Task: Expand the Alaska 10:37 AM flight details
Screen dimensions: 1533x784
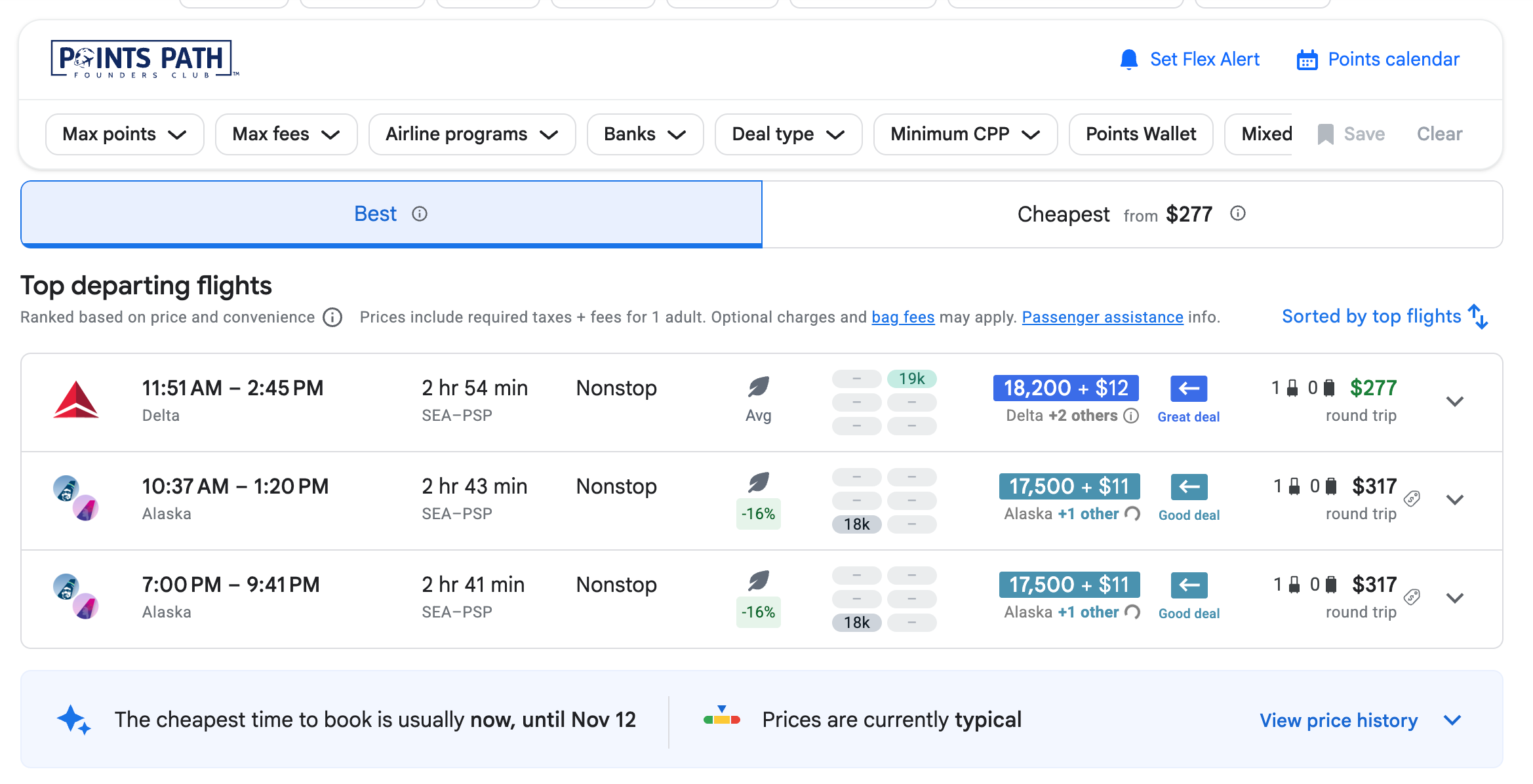Action: click(x=1455, y=500)
